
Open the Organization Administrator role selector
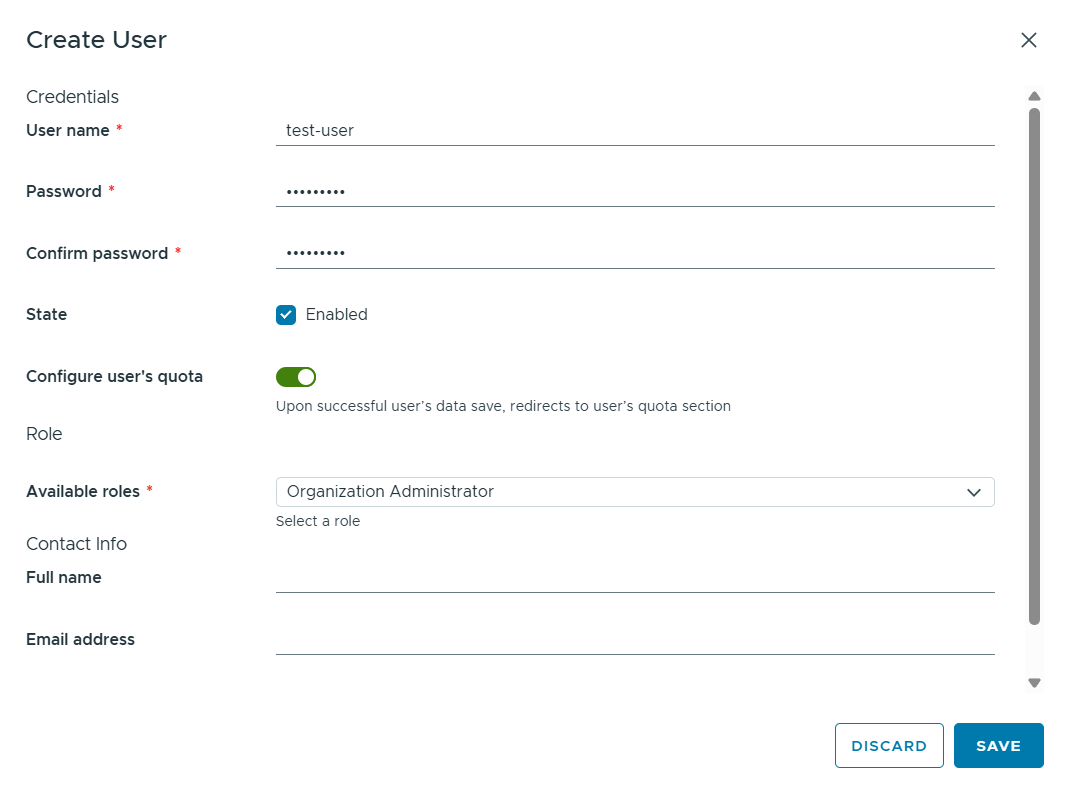635,492
